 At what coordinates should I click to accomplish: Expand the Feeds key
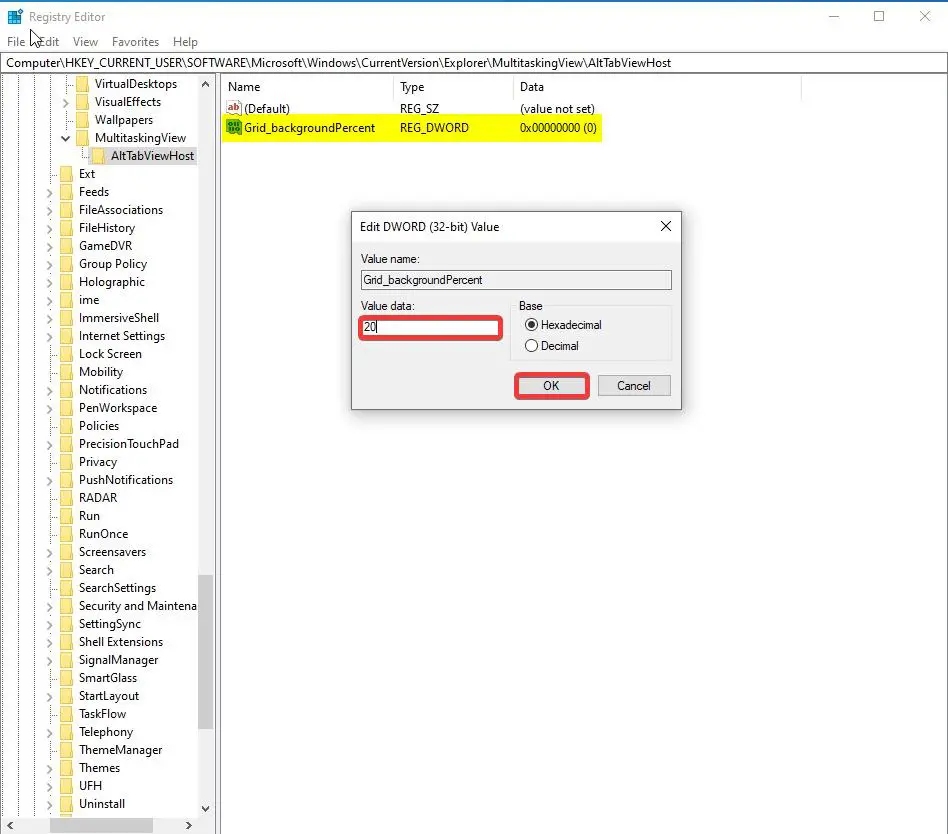click(50, 193)
